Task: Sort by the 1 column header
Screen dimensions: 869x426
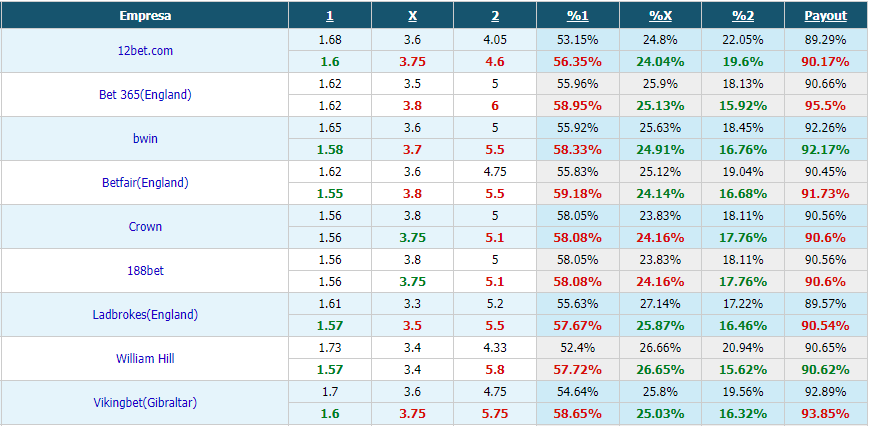Action: click(330, 16)
